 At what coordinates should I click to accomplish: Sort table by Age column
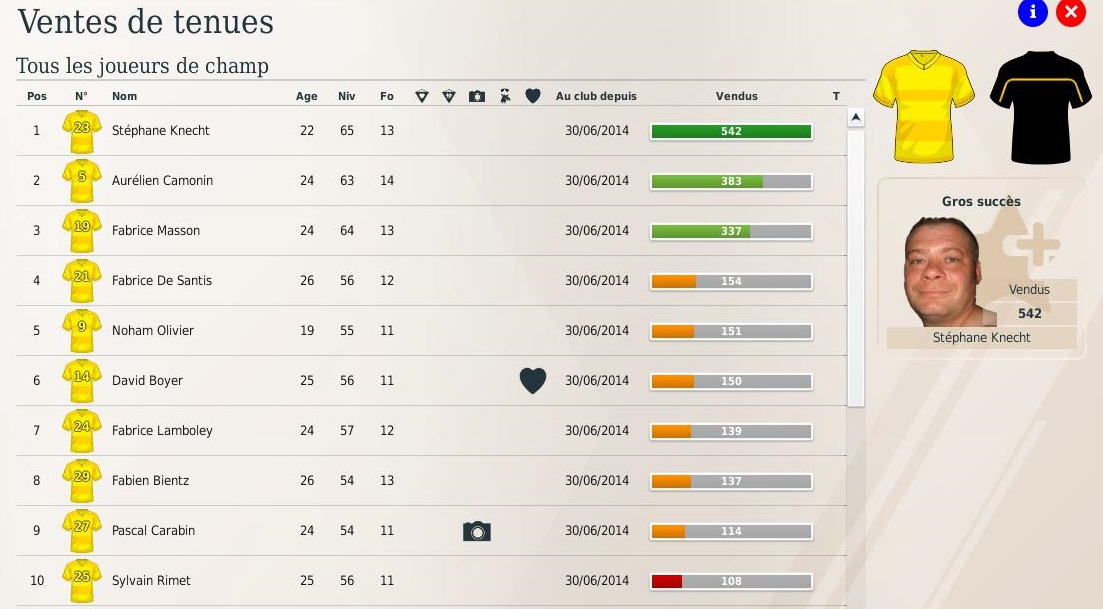tap(307, 96)
